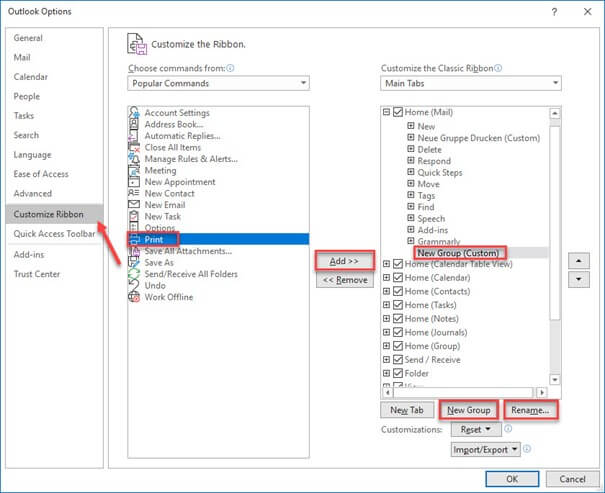Screen dimensions: 605x493
Task: Click the Send/Receive All Folders icon
Action: pos(134,274)
